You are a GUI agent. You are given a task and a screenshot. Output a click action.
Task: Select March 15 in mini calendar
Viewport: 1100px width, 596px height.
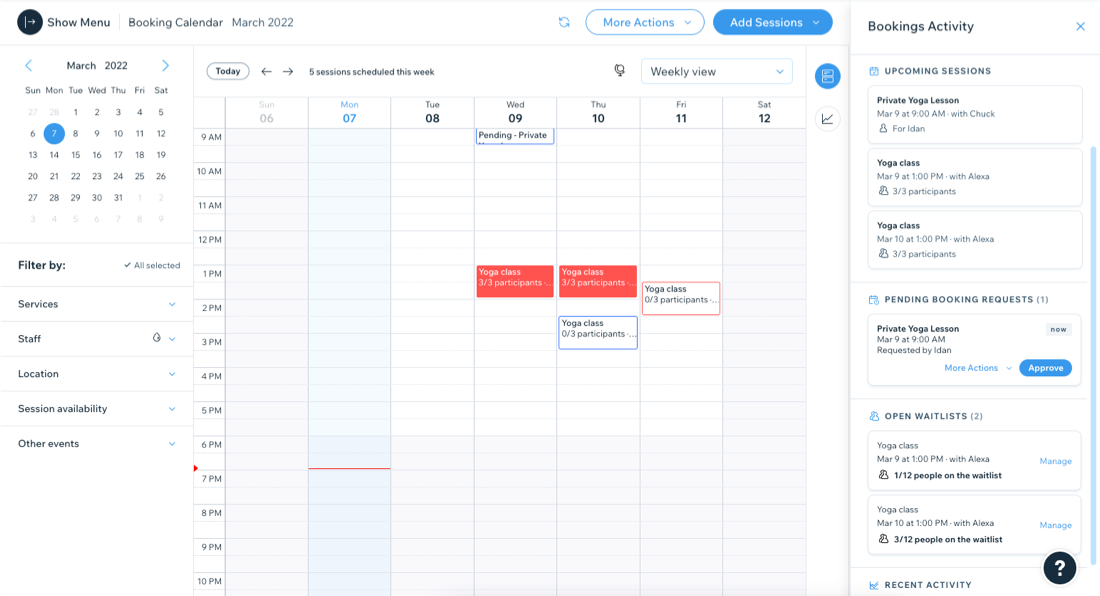click(76, 155)
